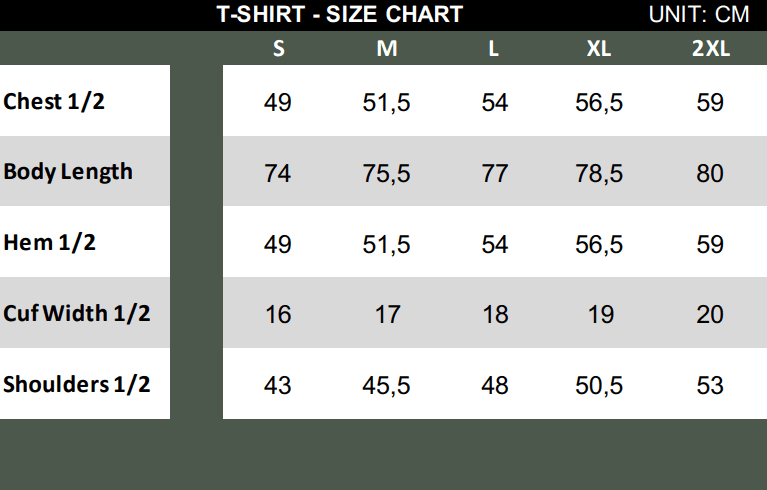
Task: Select the Shoulders value 43 for S
Action: (278, 386)
